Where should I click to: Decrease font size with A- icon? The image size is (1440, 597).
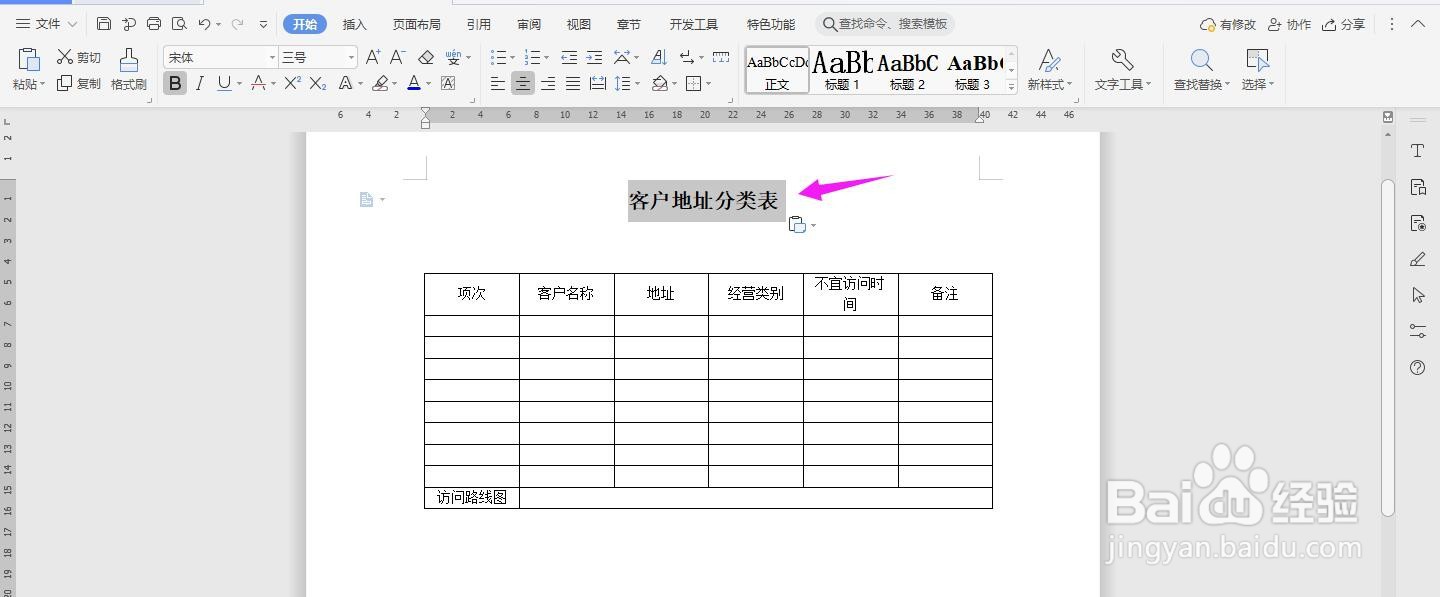398,57
